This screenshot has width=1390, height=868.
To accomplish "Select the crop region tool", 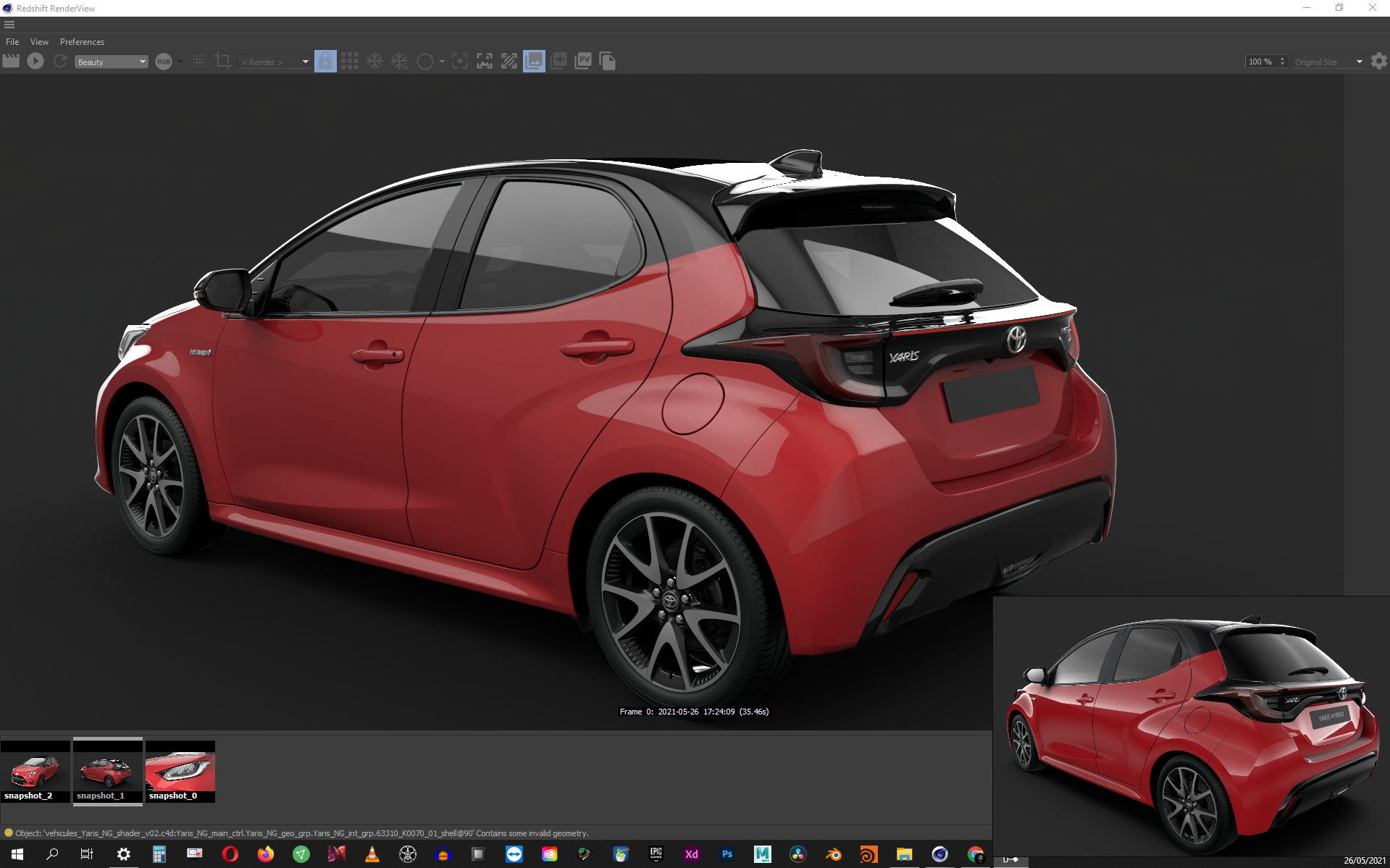I will 223,62.
